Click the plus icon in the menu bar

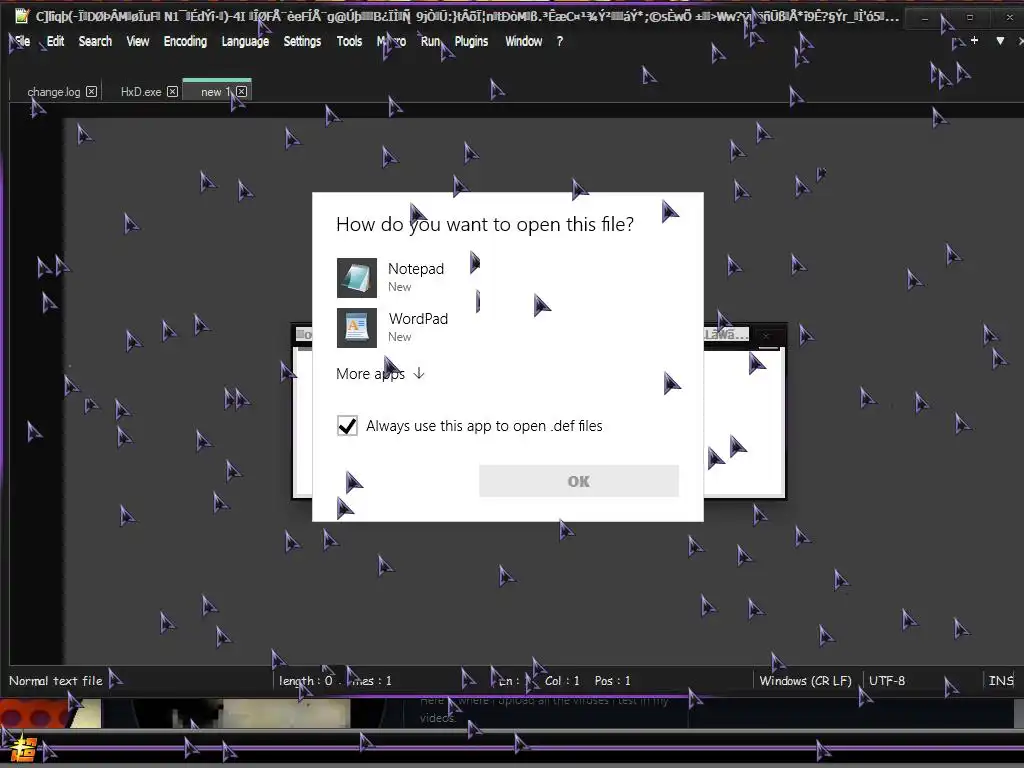(974, 40)
